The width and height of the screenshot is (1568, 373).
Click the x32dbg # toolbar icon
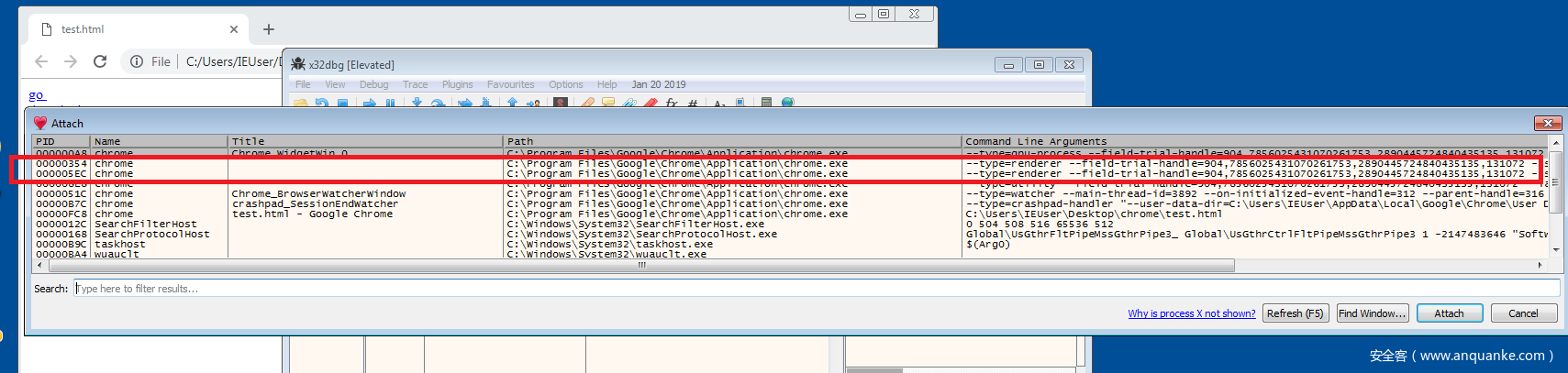(693, 104)
